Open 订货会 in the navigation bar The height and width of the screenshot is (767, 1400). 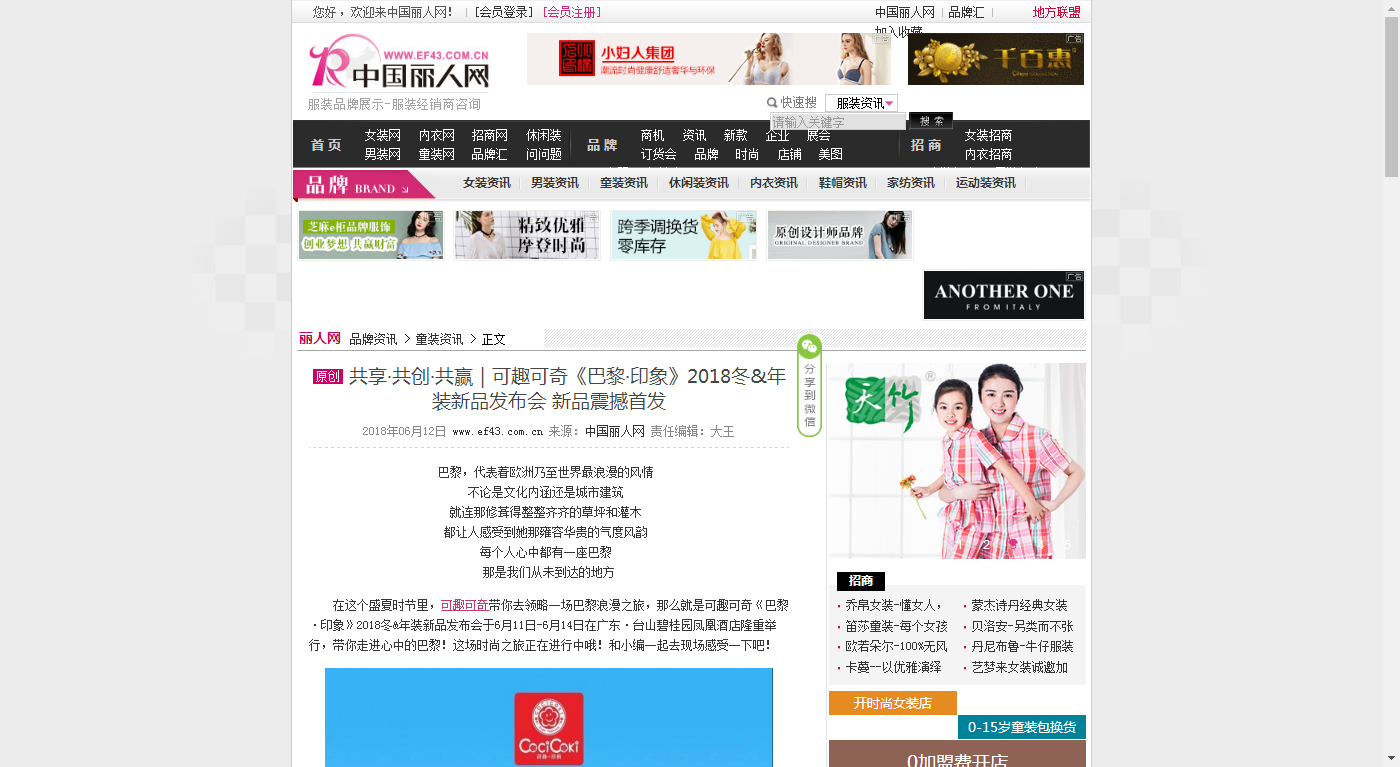click(659, 154)
